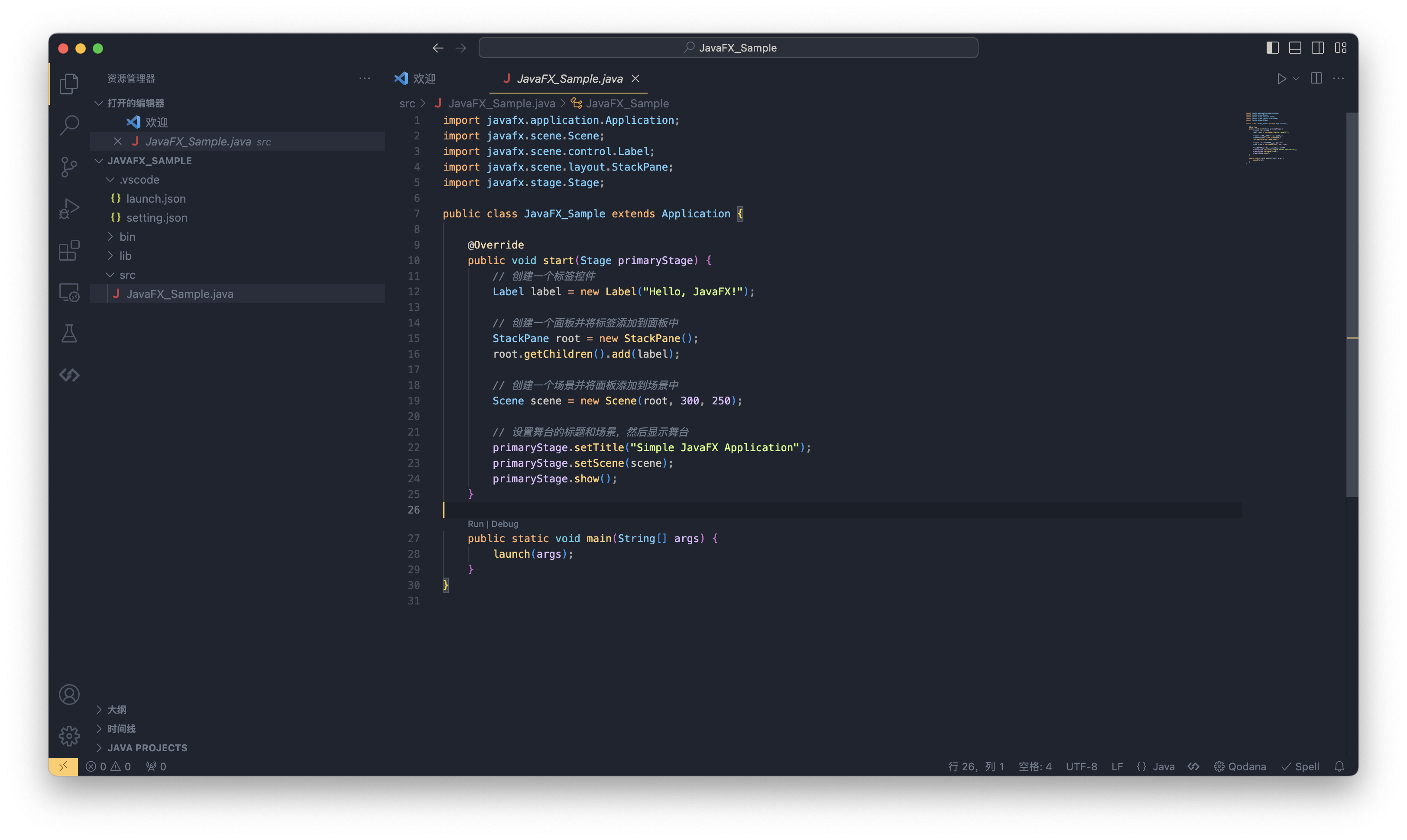The image size is (1407, 840).
Task: Open notifications bell in status bar
Action: [x=1339, y=766]
